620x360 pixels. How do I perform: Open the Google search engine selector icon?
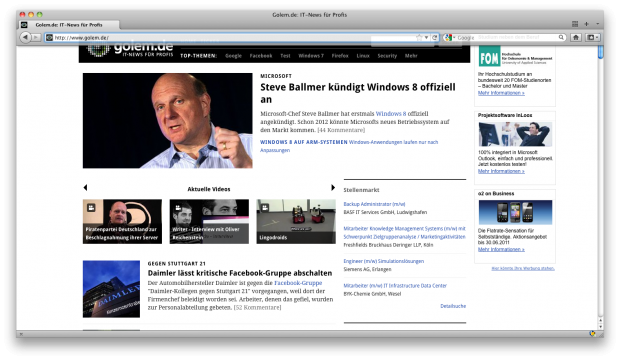(448, 37)
